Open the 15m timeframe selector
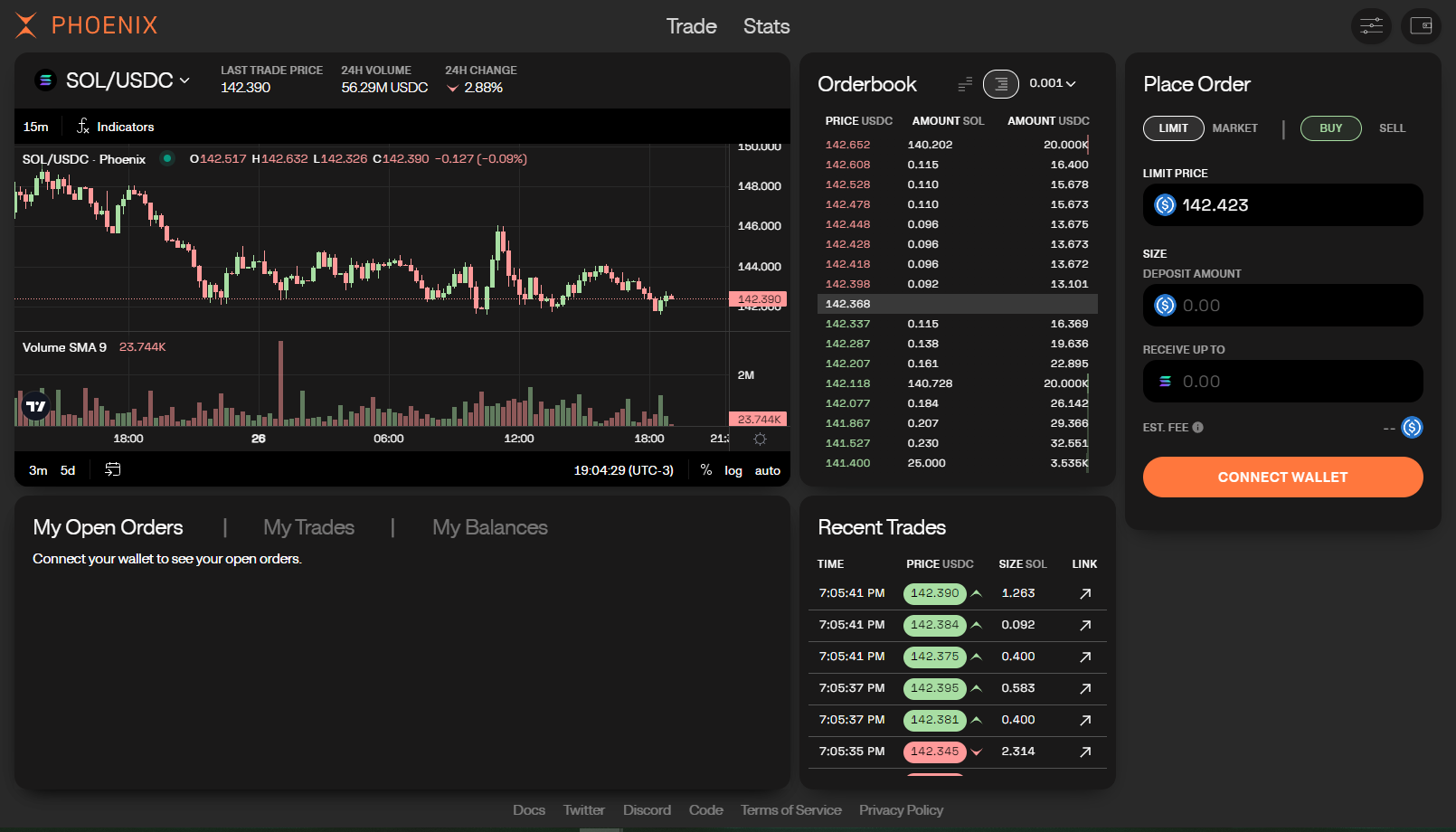This screenshot has height=832, width=1456. [x=35, y=127]
